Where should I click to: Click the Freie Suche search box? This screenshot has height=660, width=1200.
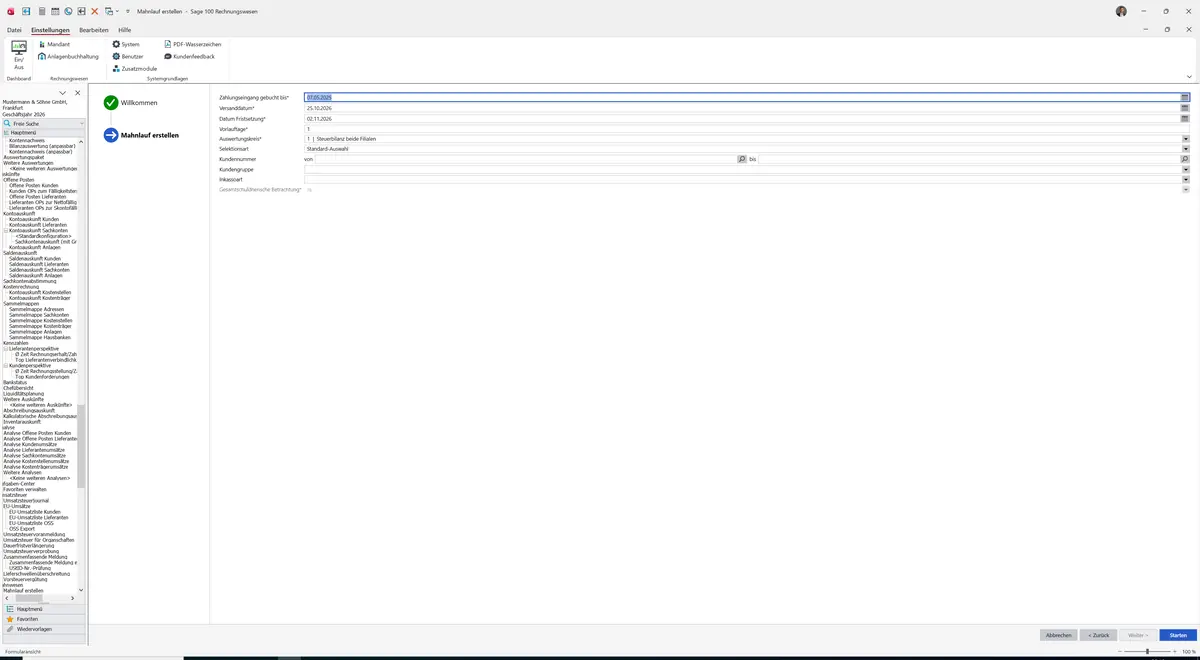43,123
